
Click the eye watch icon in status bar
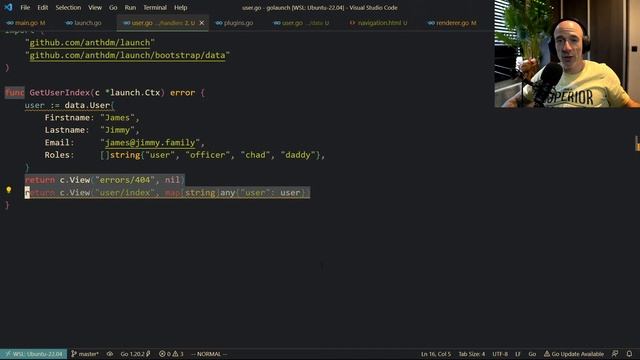click(110, 354)
